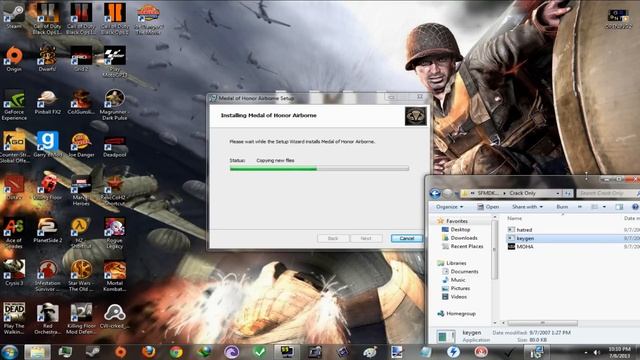Click the Windows Start orb
The image size is (640, 360).
(x=10, y=351)
